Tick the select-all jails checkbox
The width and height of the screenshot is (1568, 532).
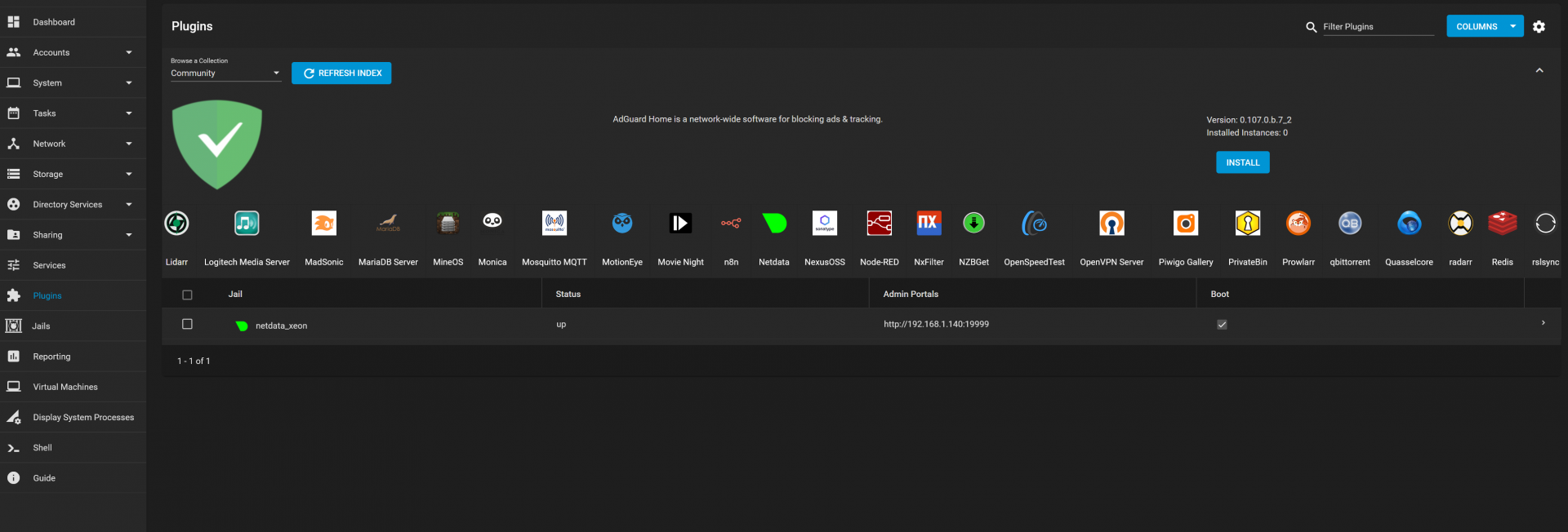(187, 295)
